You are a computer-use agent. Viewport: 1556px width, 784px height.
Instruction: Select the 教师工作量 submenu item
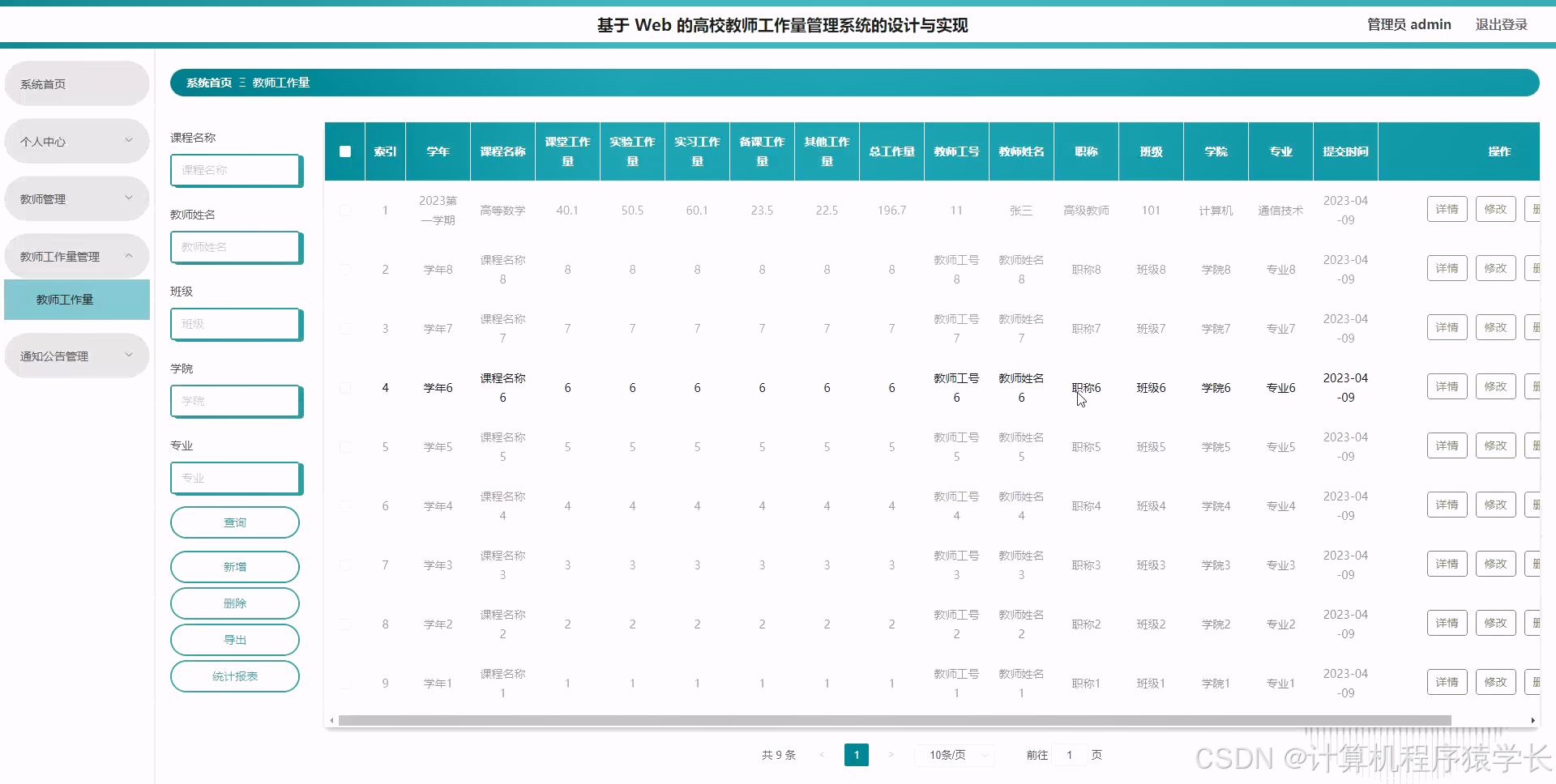coord(76,299)
